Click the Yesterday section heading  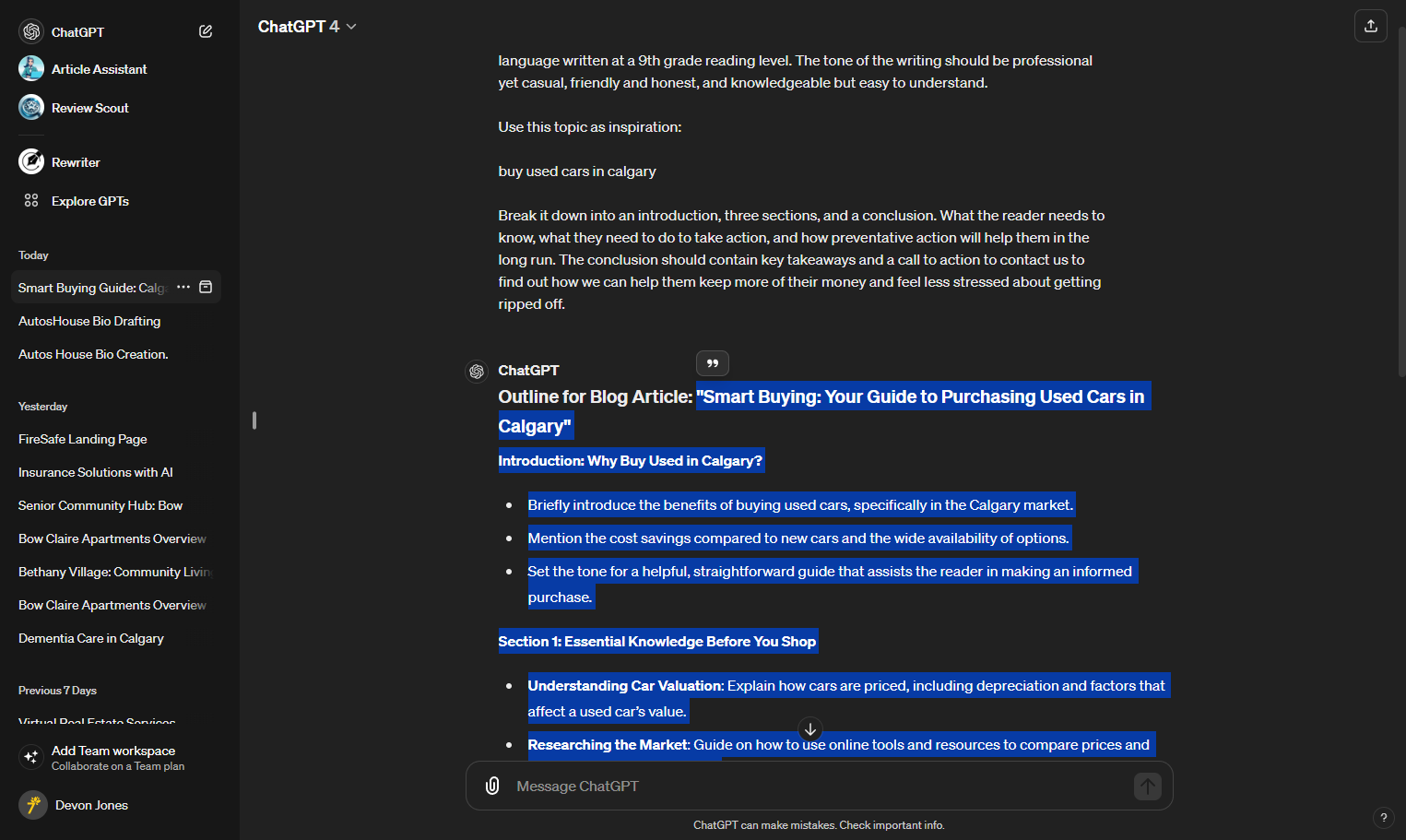tap(42, 407)
